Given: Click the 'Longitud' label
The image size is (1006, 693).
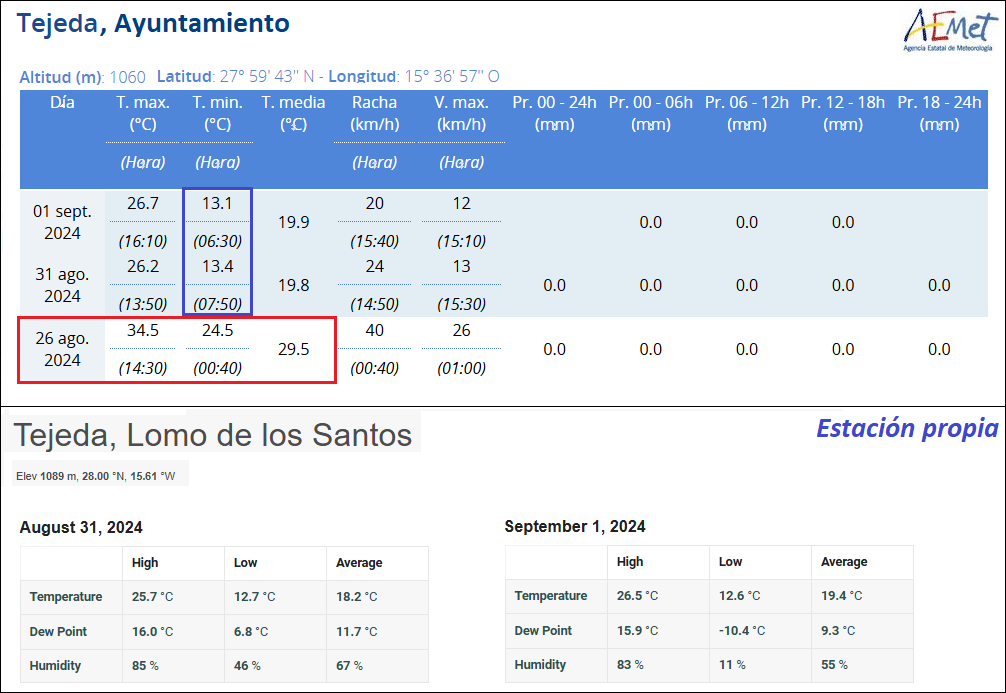Looking at the screenshot, I should click(x=362, y=76).
